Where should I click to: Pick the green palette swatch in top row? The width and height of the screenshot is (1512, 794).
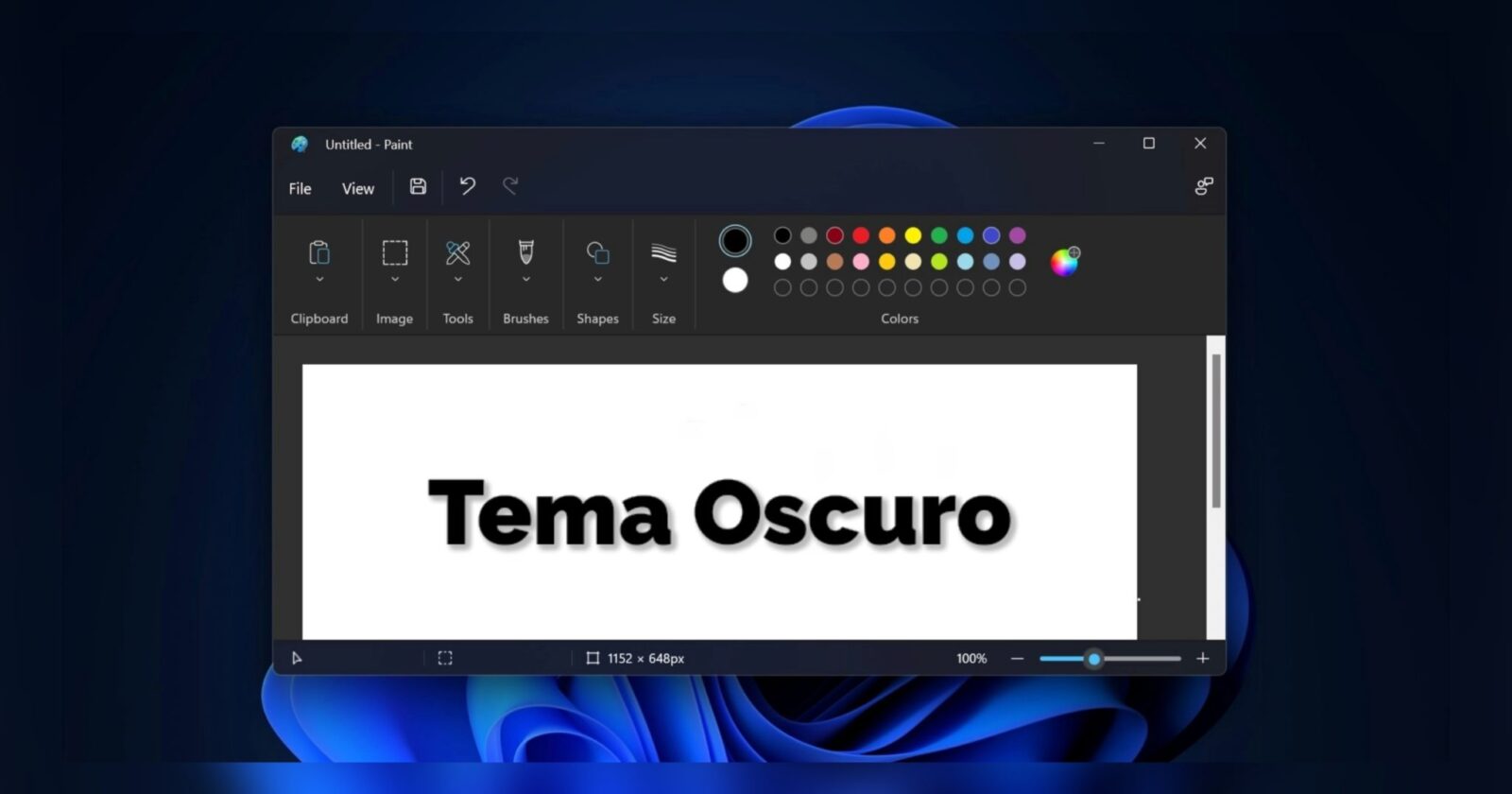pyautogui.click(x=939, y=235)
